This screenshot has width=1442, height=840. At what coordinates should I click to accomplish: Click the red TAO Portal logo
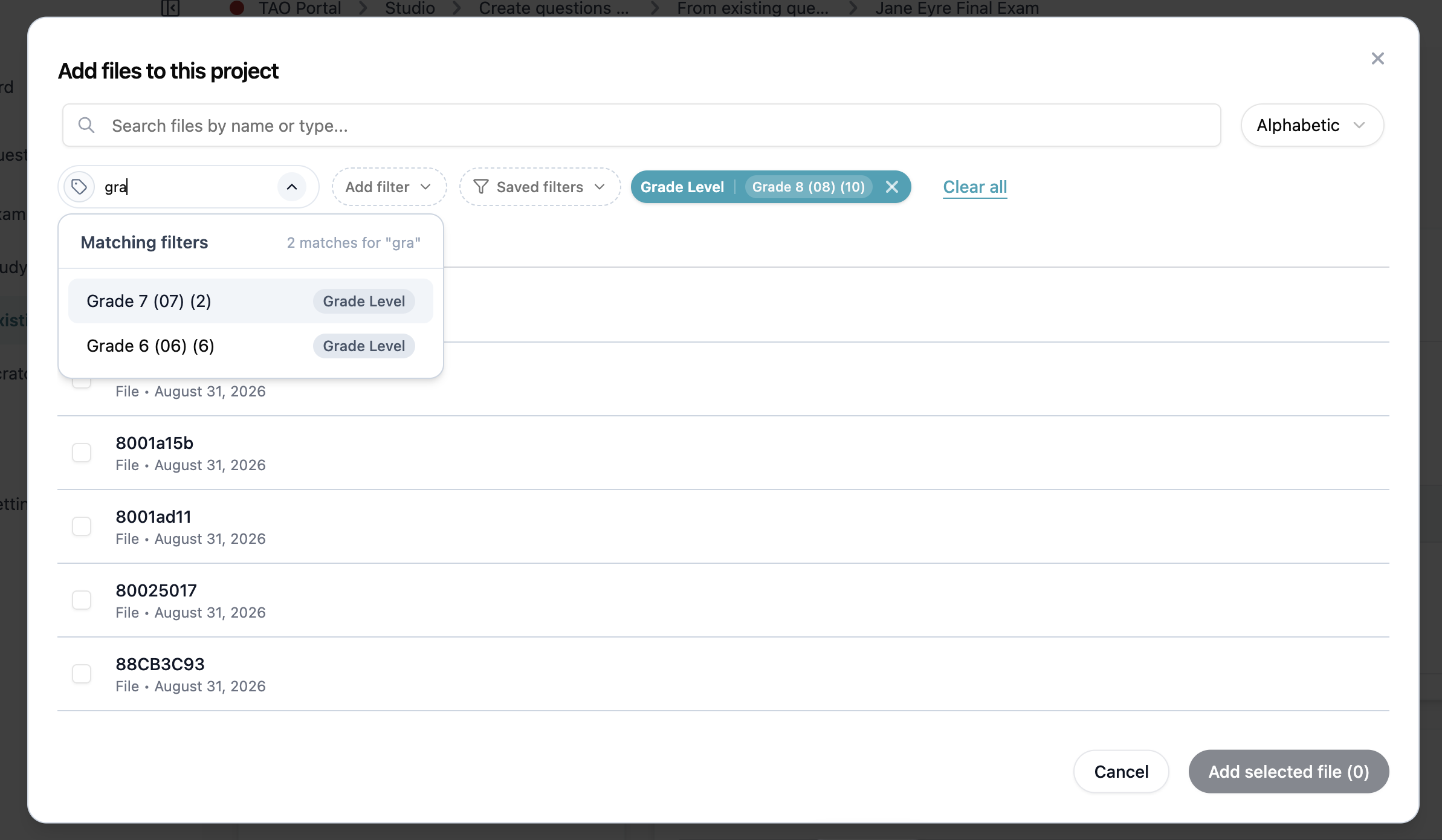[237, 8]
